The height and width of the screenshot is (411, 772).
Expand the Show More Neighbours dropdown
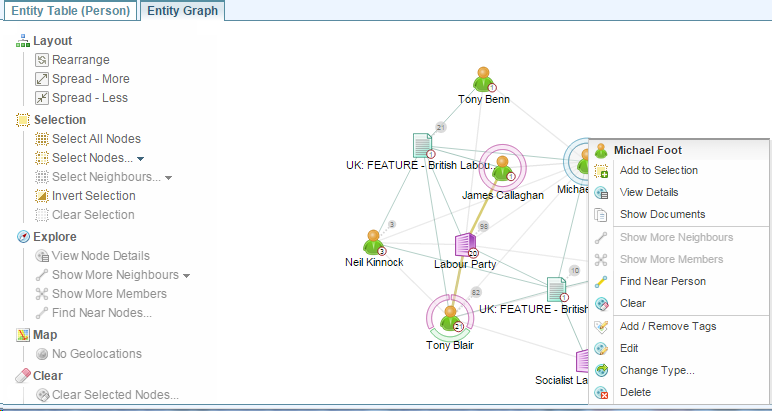[187, 275]
